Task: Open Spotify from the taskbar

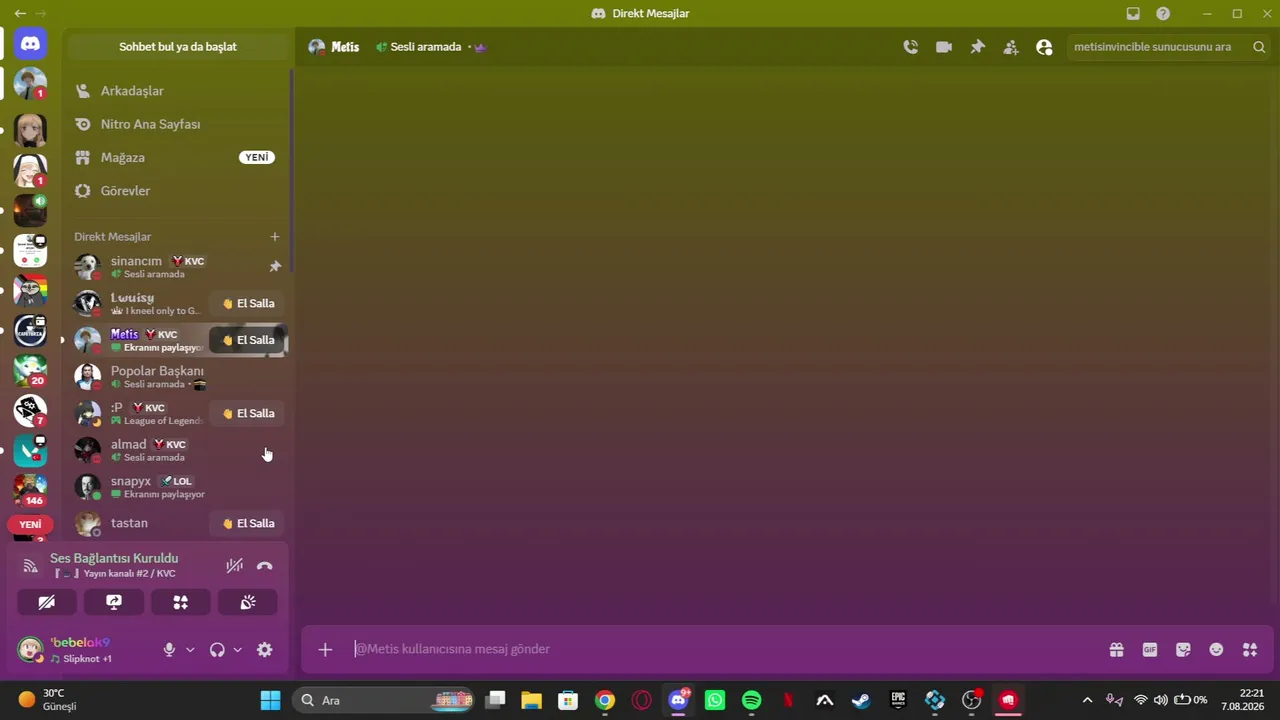Action: 751,700
